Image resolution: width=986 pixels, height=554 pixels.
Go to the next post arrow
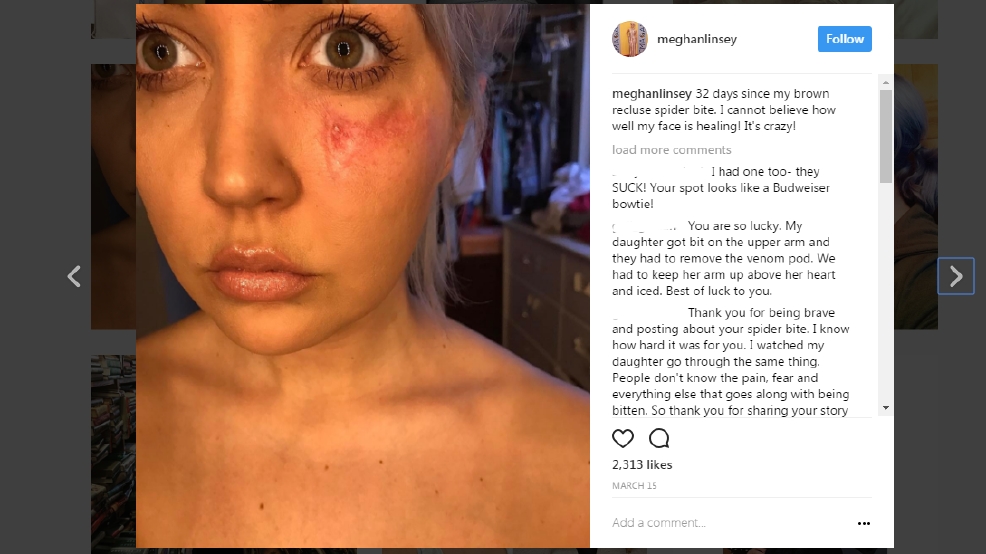(x=956, y=276)
